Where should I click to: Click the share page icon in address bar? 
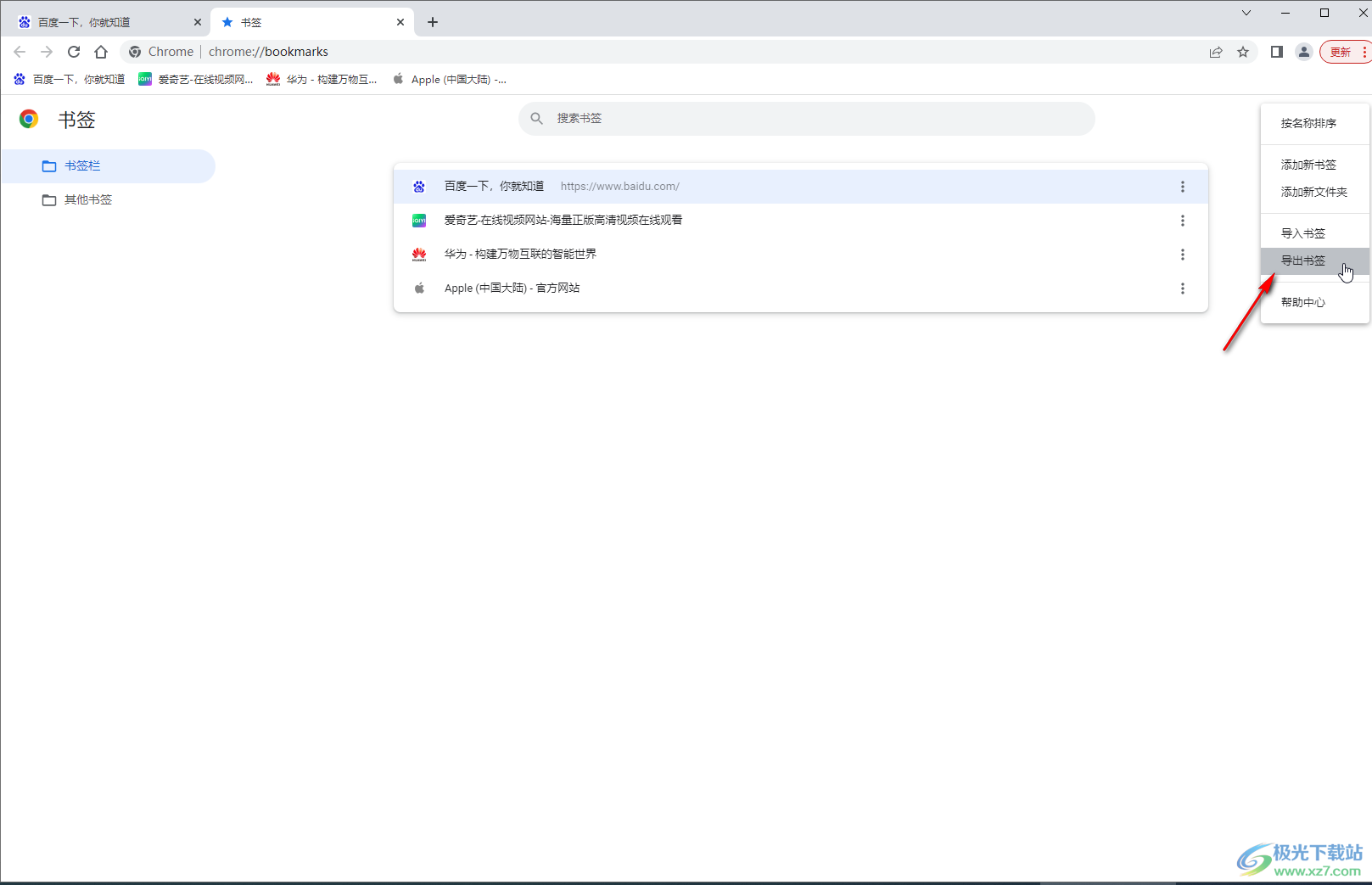click(1216, 52)
